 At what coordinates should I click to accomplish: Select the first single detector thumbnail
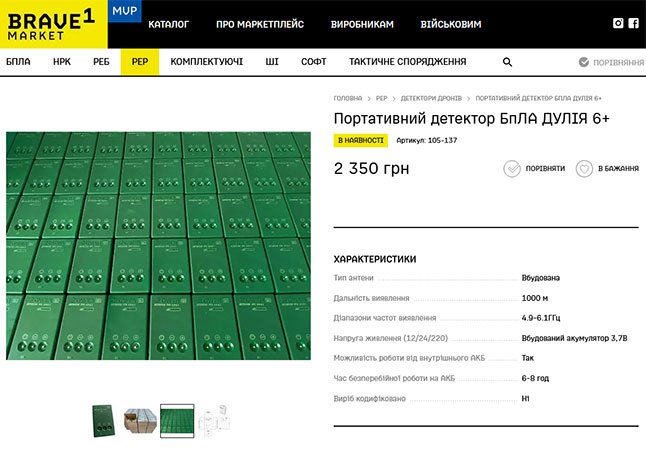coord(104,421)
